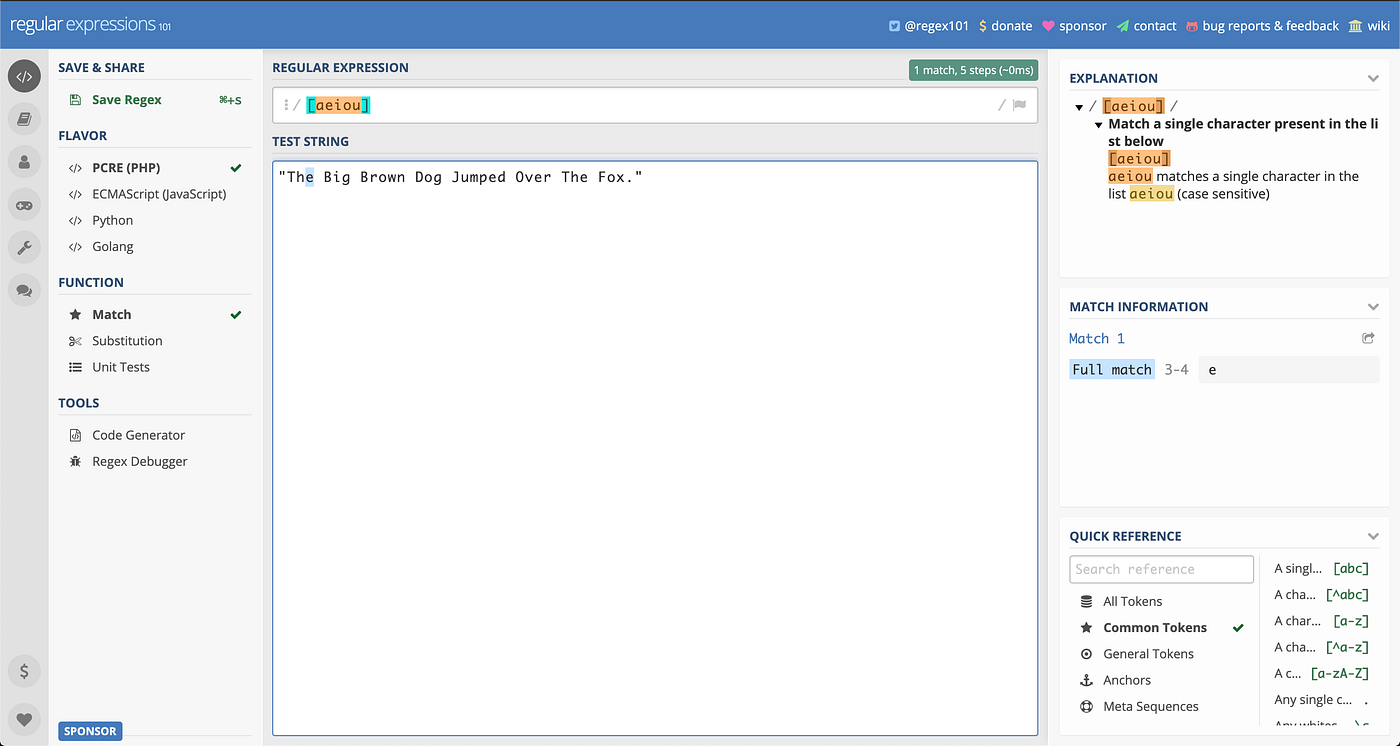
Task: Collapse the 'Match a single character' tree node
Action: pos(1098,125)
